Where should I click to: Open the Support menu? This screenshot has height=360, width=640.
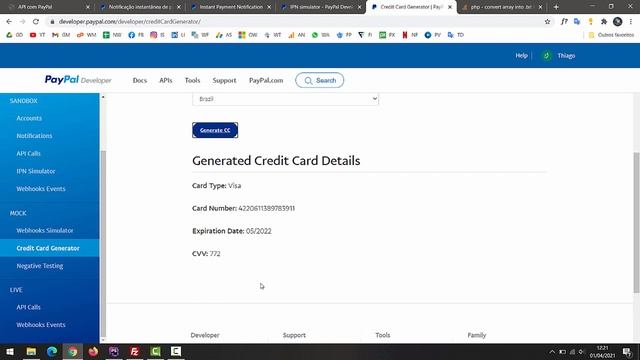(224, 80)
